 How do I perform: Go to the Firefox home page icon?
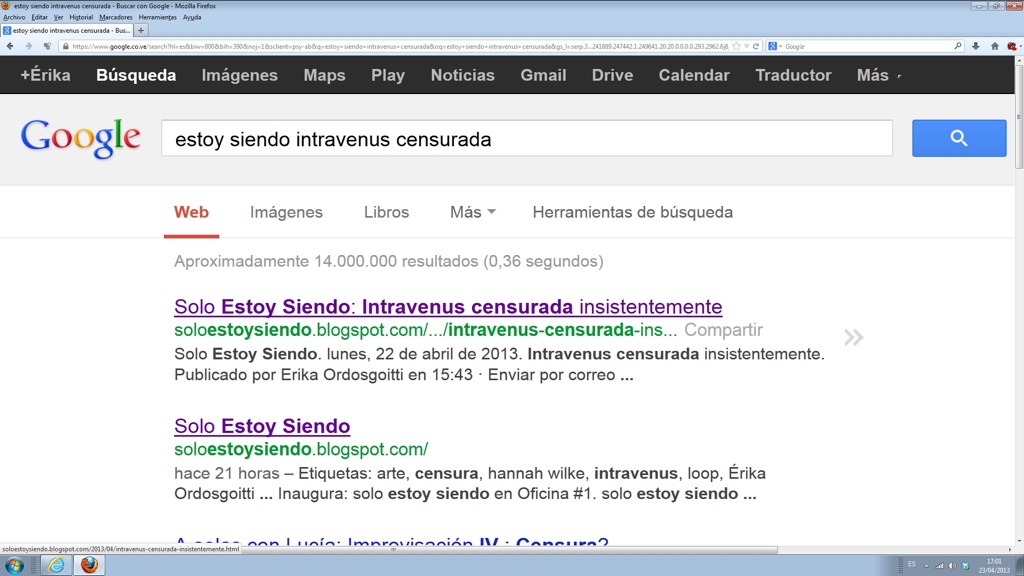click(994, 46)
